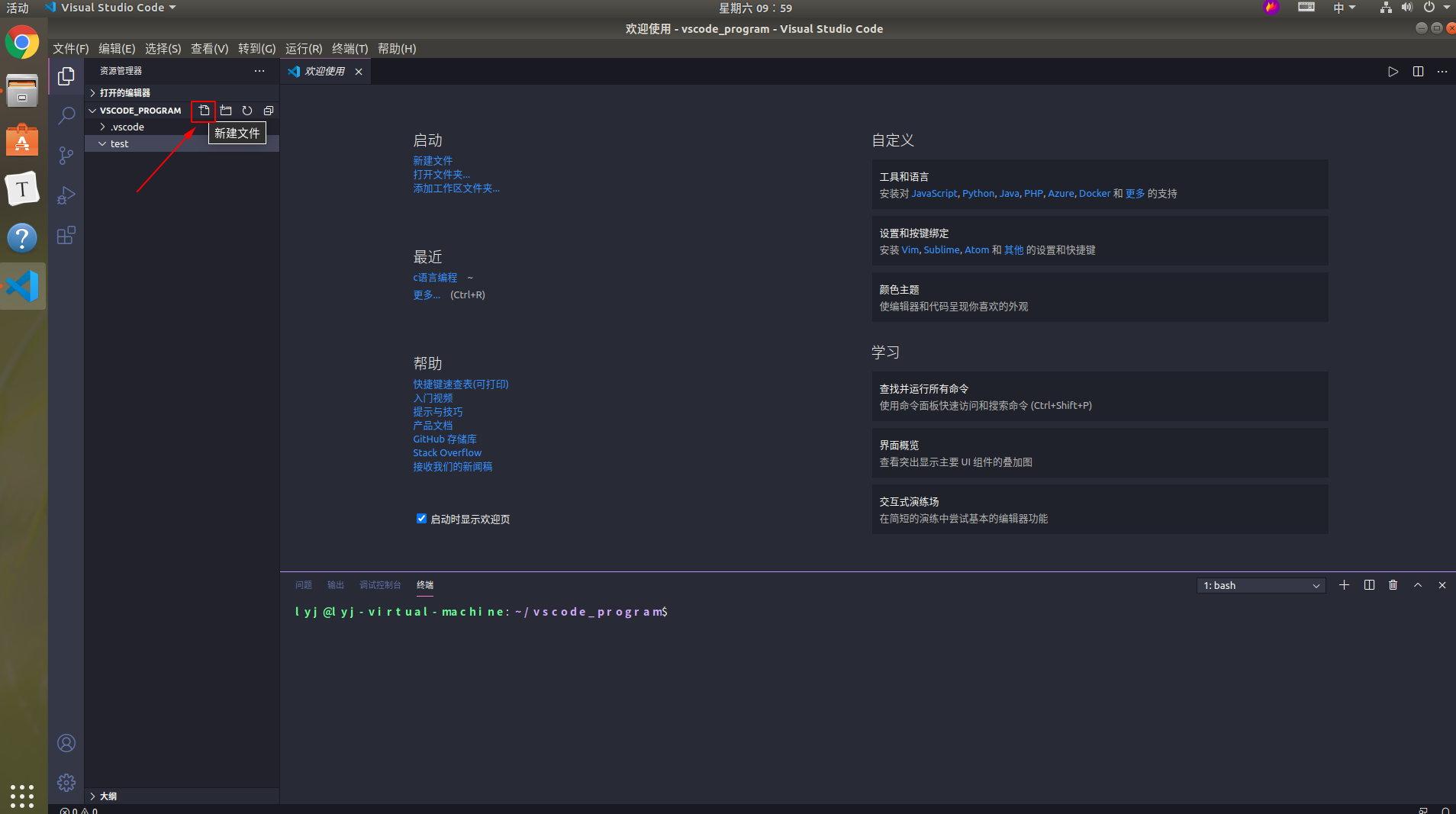
Task: Toggle 启动时显示欢迎页 checkbox
Action: (x=421, y=519)
